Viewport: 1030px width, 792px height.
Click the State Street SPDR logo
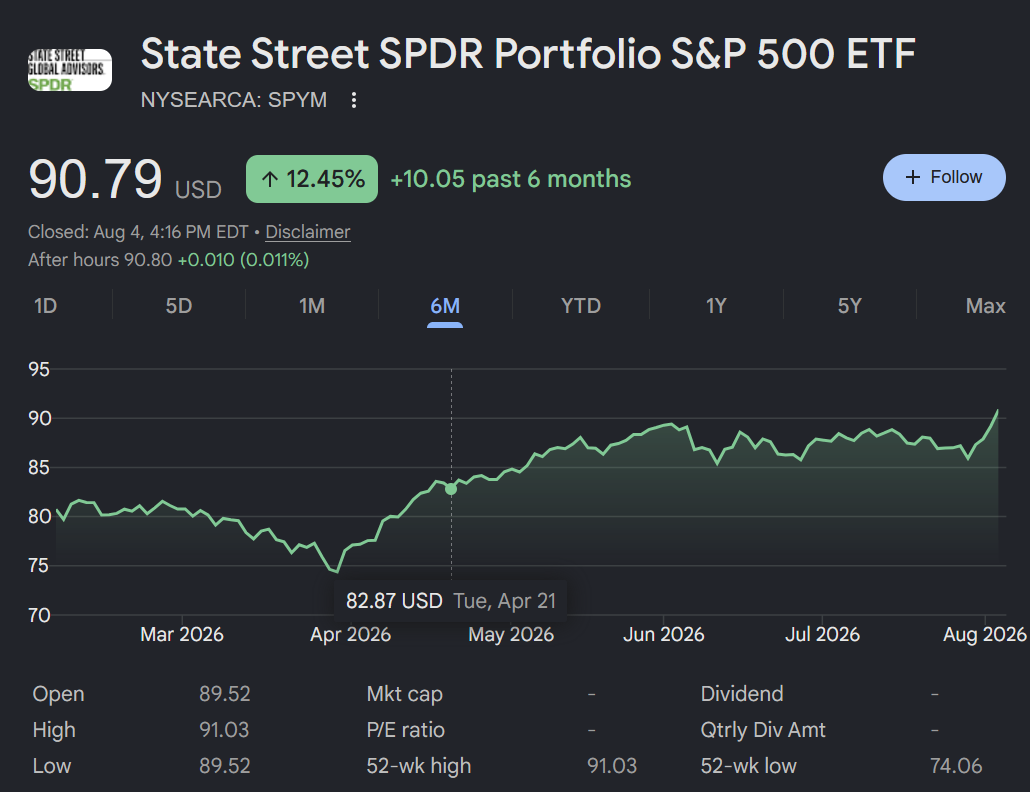click(x=70, y=70)
